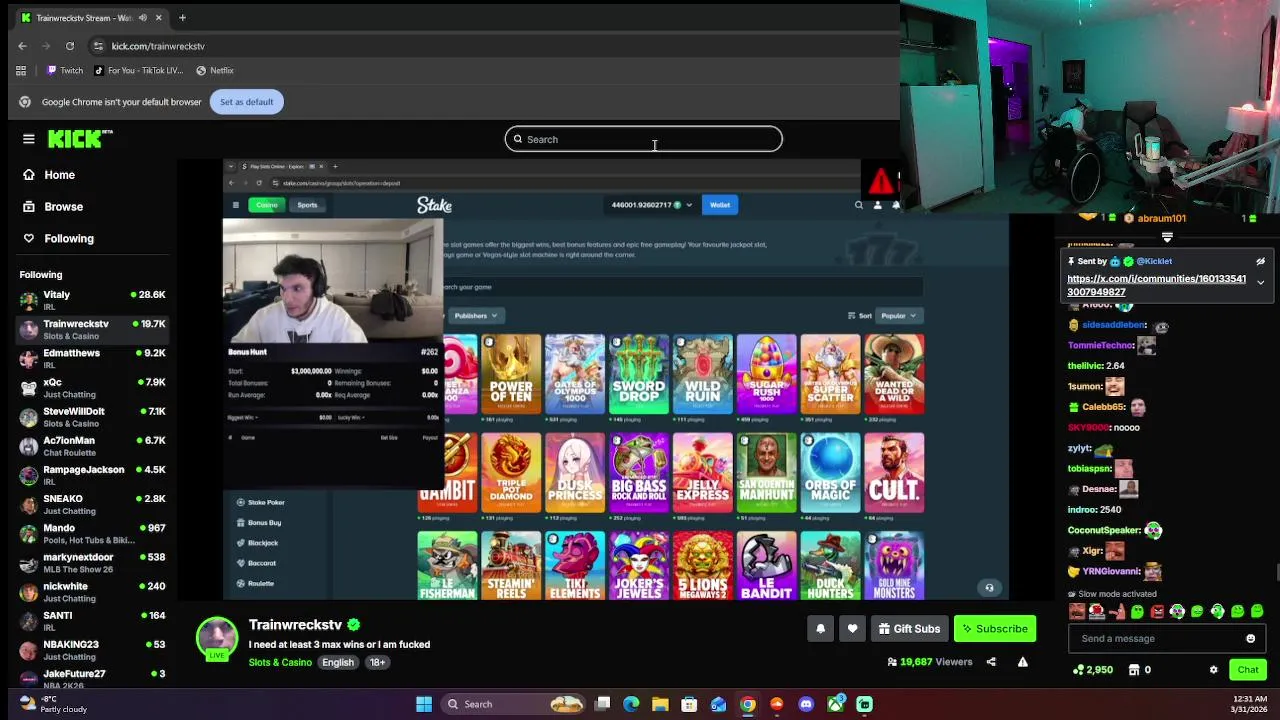Toggle stream notifications bell
The width and height of the screenshot is (1280, 720).
pyautogui.click(x=820, y=629)
